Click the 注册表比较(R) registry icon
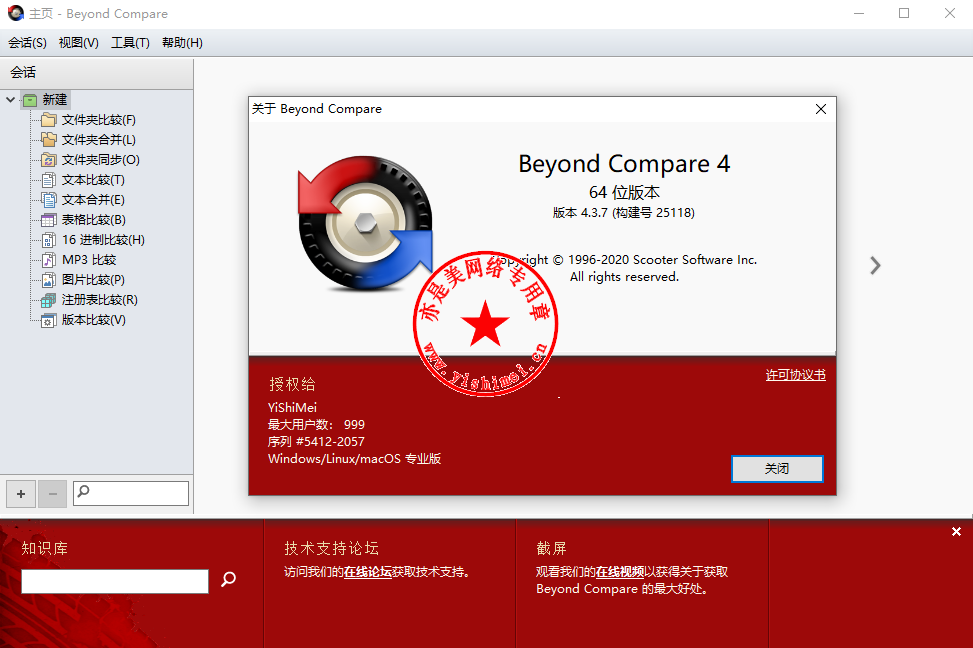The height and width of the screenshot is (648, 973). tap(48, 300)
